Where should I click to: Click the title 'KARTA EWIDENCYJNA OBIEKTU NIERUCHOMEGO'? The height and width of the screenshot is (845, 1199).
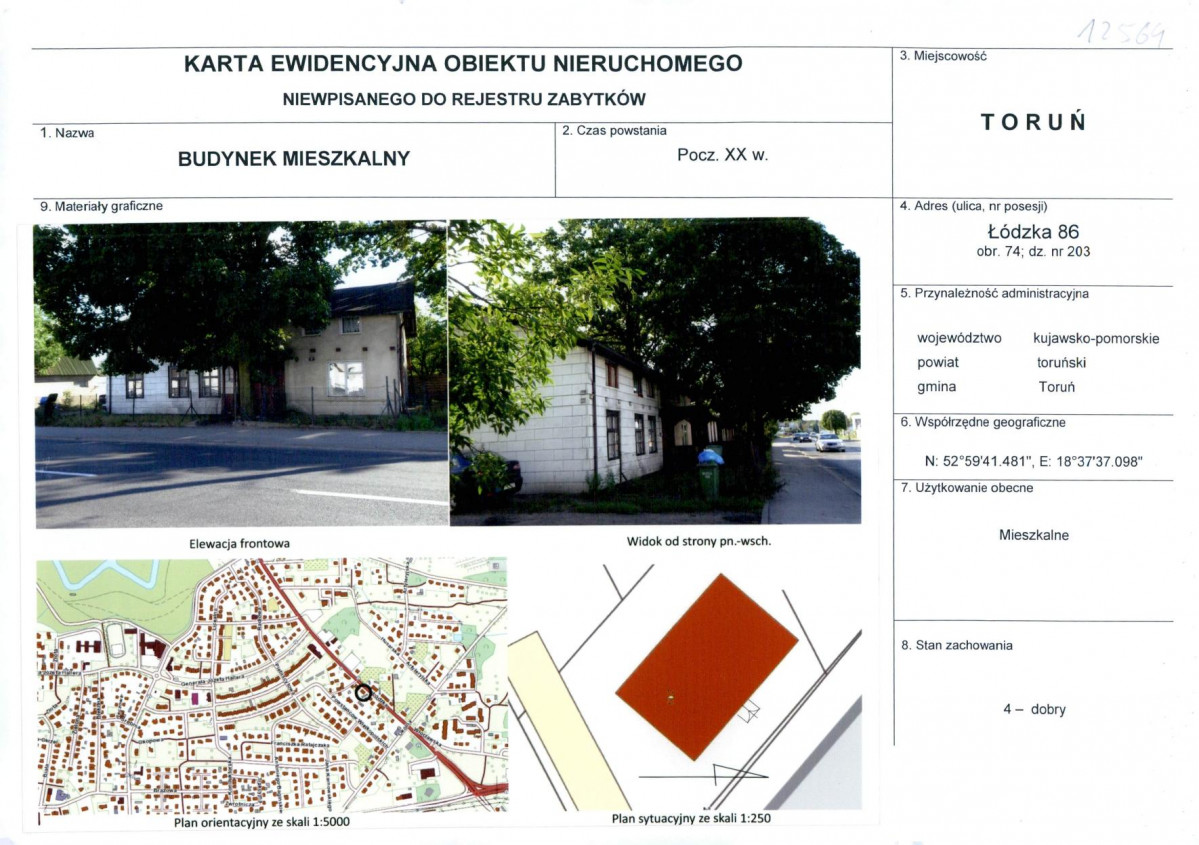point(463,63)
